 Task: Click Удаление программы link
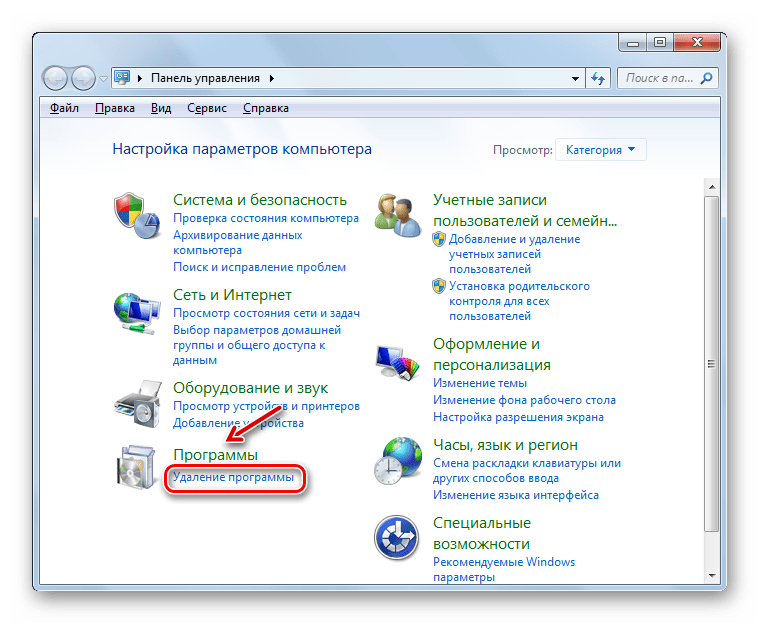point(234,477)
